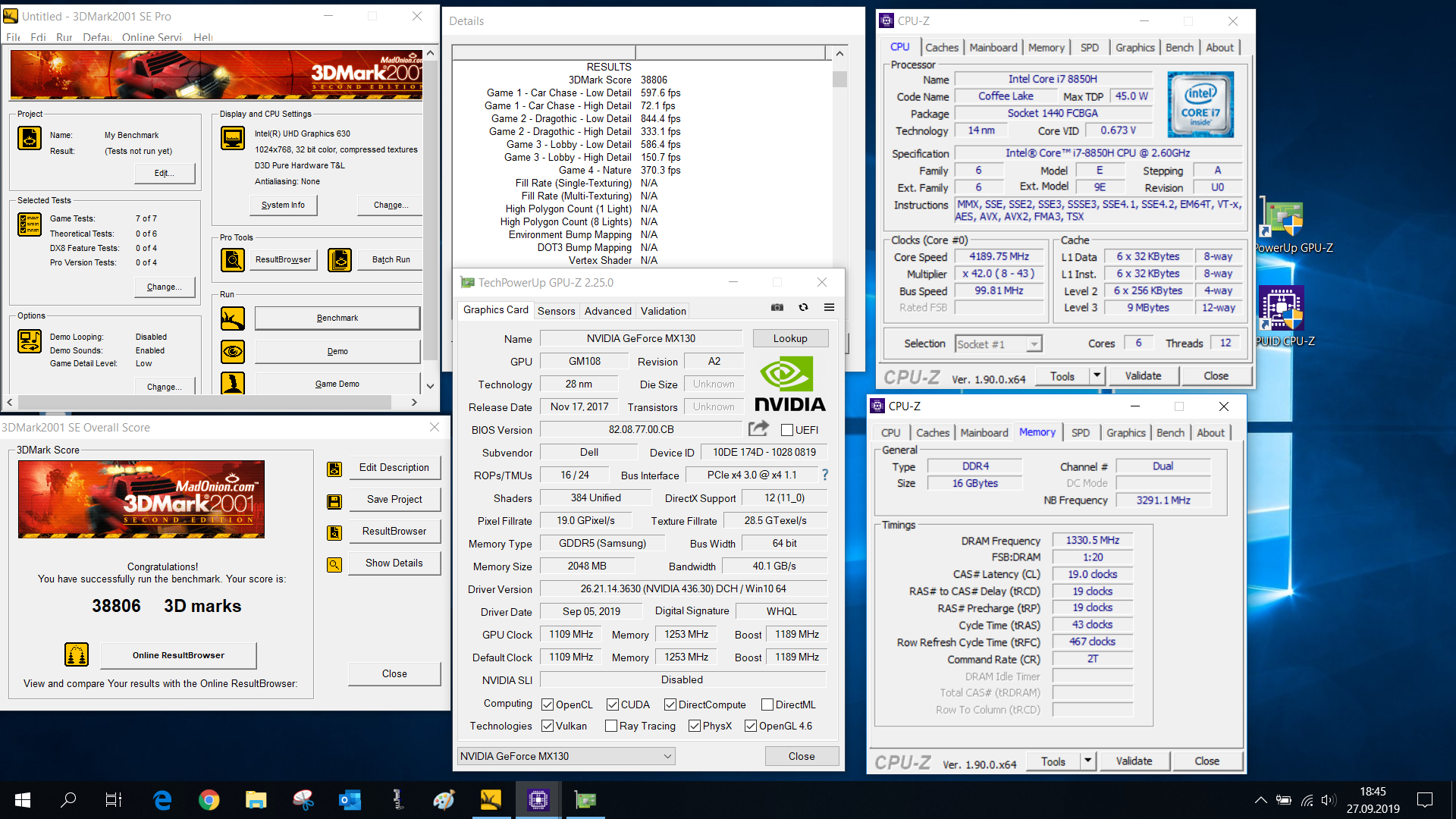Screen dimensions: 1456x819
Task: Open Google Chrome from taskbar
Action: (209, 799)
